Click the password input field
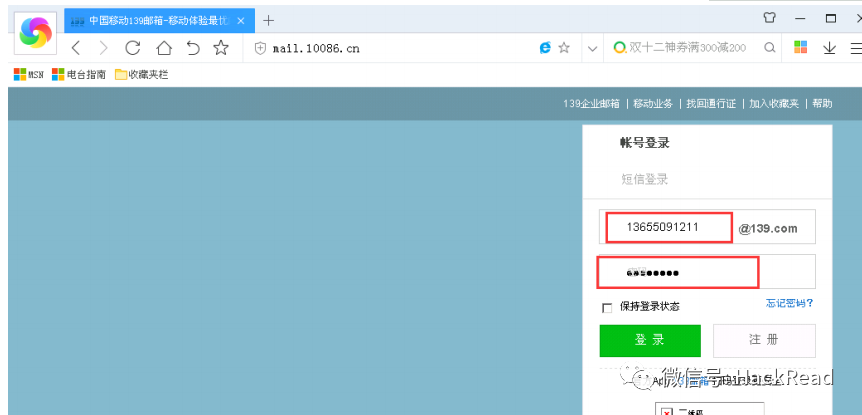862x415 pixels. [x=707, y=272]
